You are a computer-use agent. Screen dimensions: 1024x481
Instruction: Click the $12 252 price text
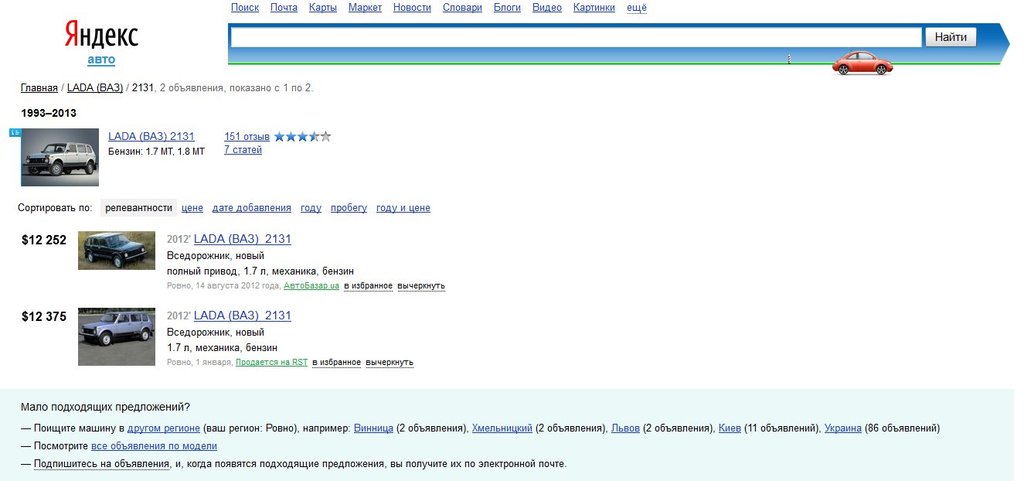tap(44, 240)
